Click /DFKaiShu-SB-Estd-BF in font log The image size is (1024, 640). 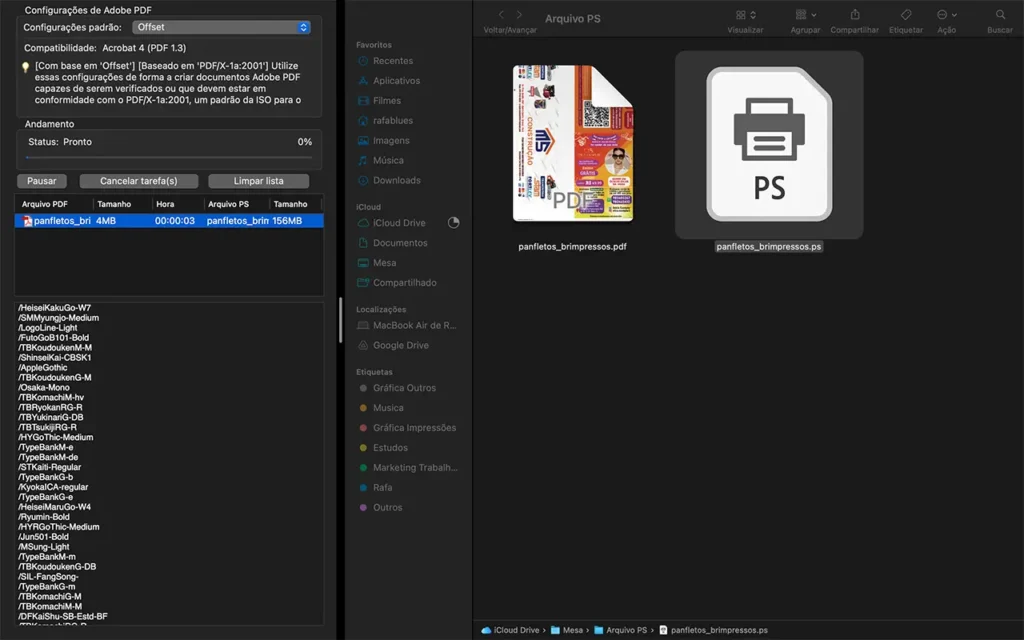tap(63, 616)
